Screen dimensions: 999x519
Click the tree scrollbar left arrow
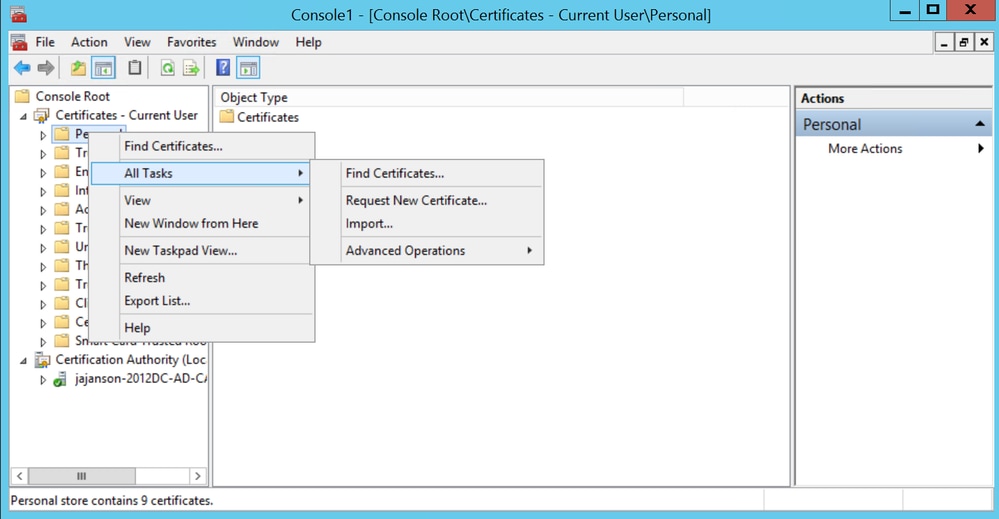20,476
